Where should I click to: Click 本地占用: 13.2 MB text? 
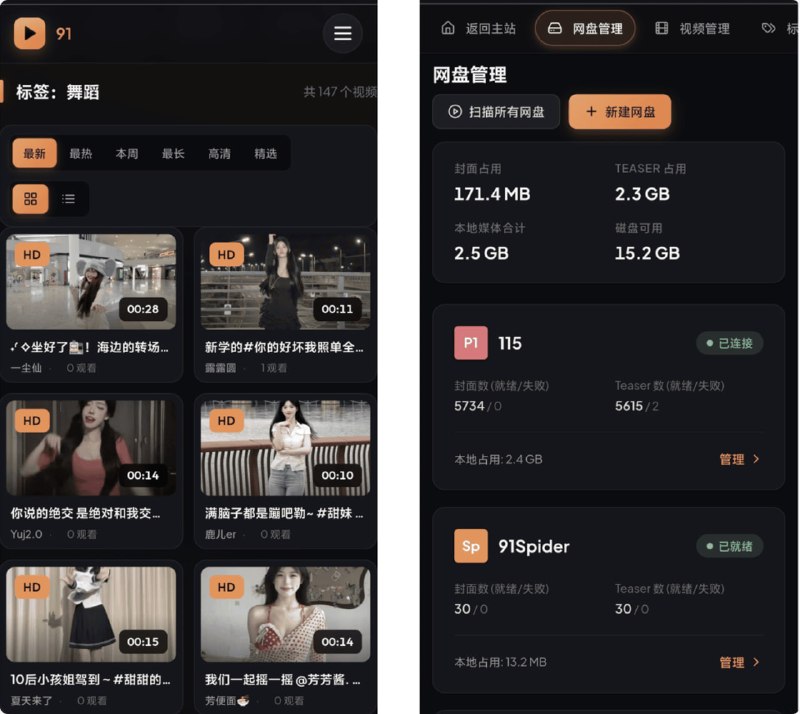click(500, 662)
